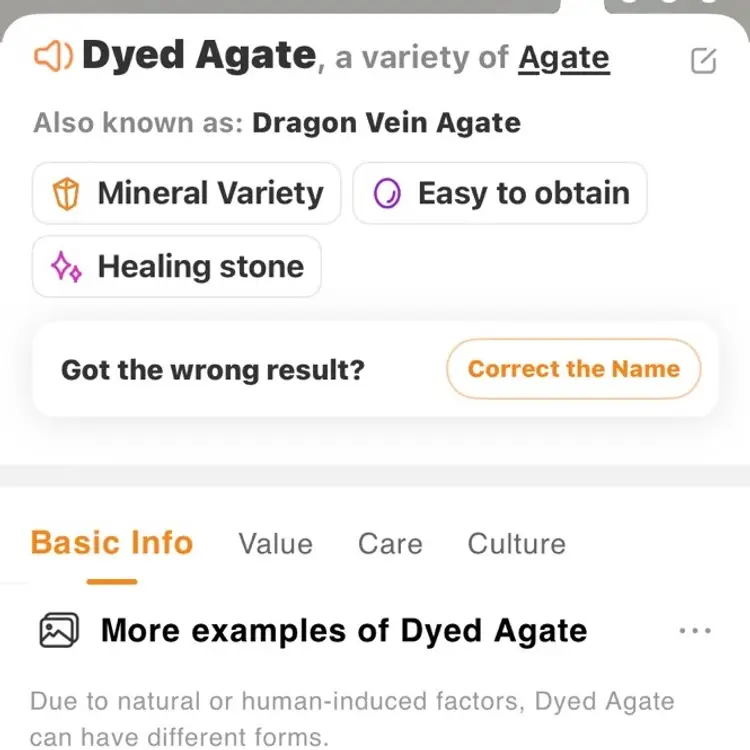This screenshot has width=750, height=750.
Task: Open the three-dot more options menu
Action: tap(694, 631)
